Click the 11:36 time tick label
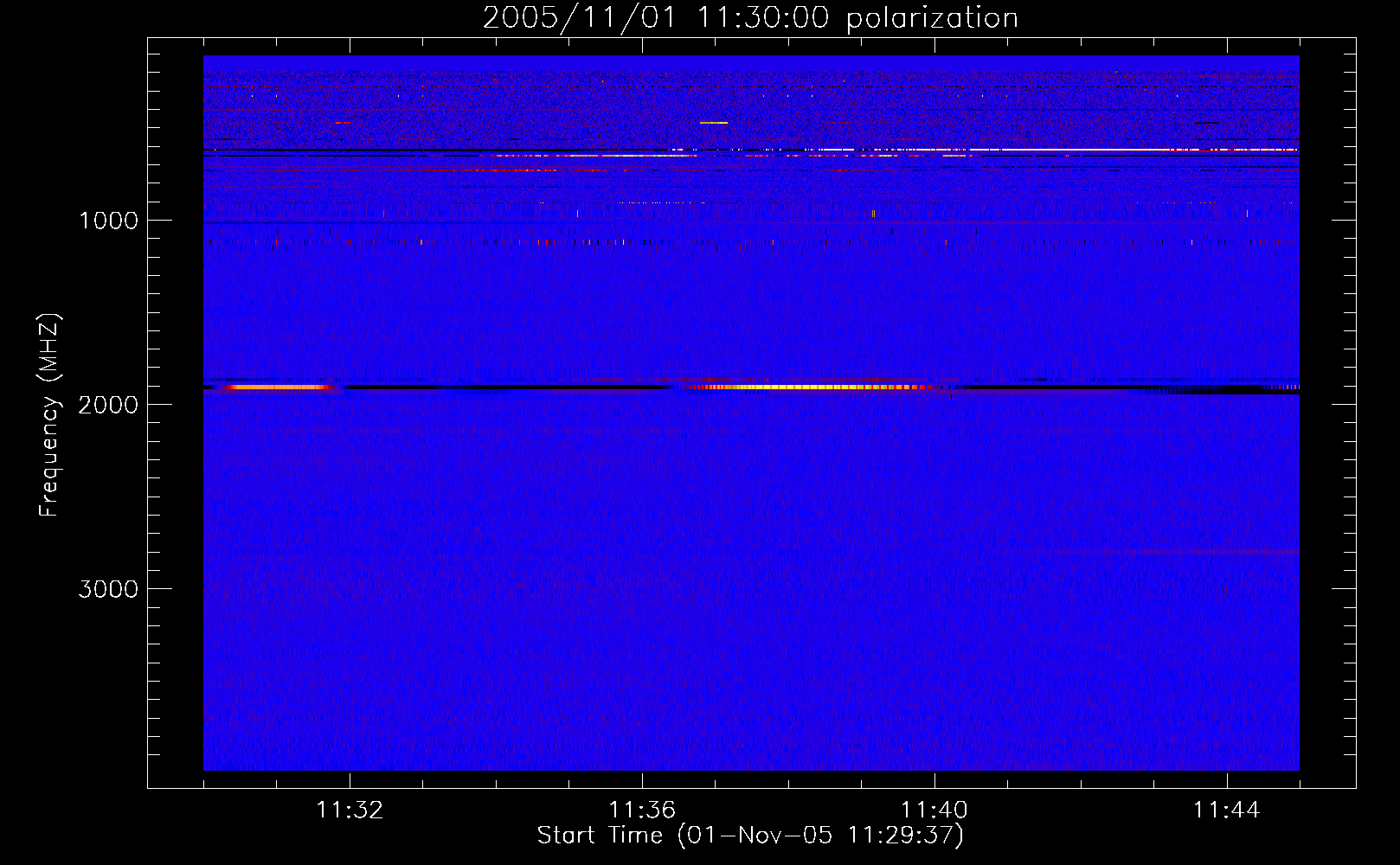The height and width of the screenshot is (865, 1400). pyautogui.click(x=642, y=811)
